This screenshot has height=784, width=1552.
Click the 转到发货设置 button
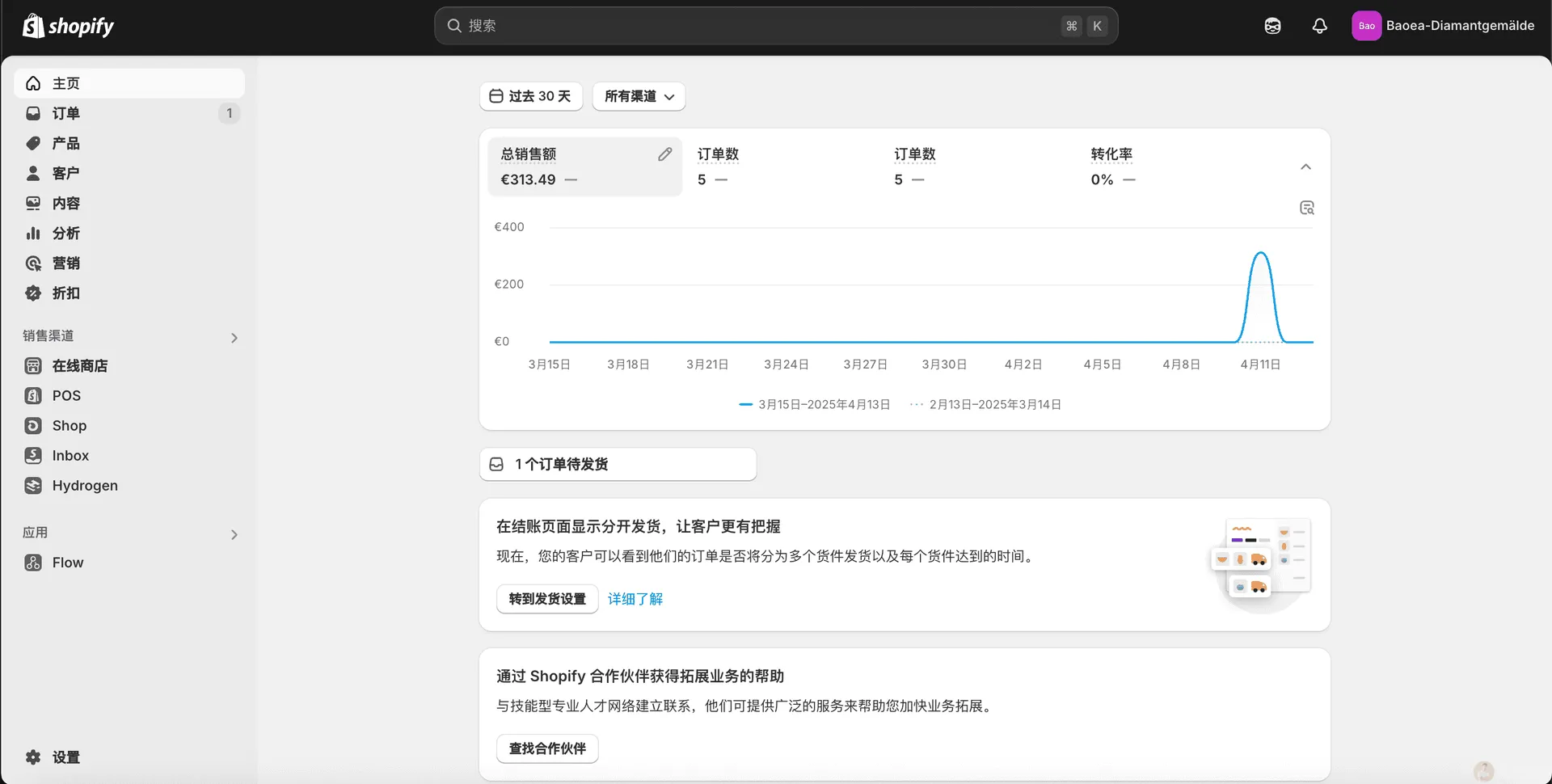coord(547,599)
